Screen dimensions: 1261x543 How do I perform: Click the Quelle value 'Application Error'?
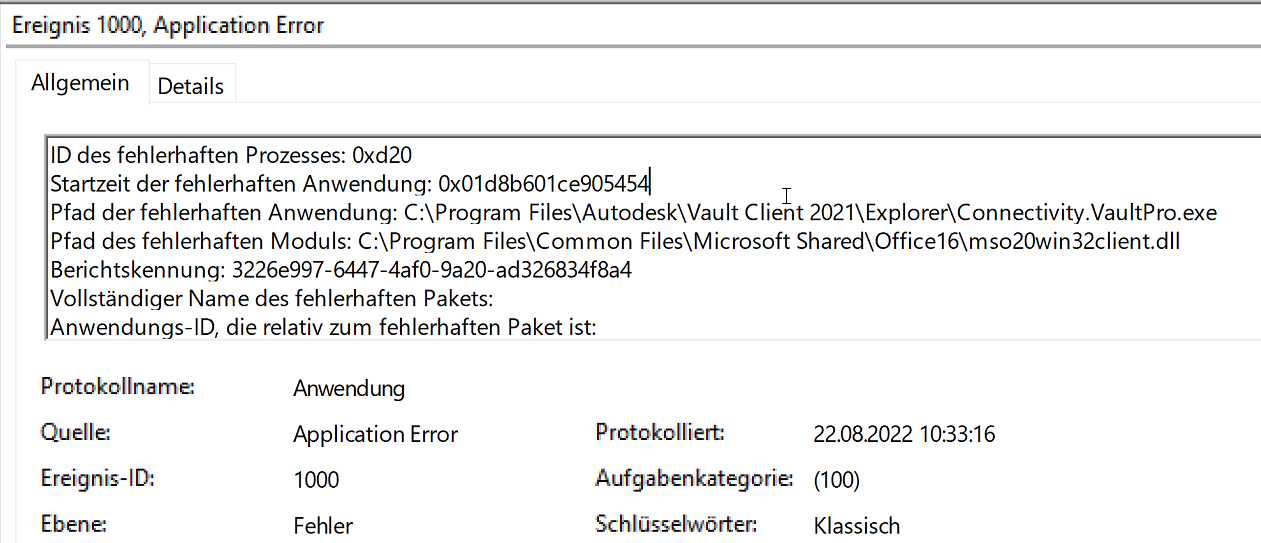pyautogui.click(x=375, y=434)
